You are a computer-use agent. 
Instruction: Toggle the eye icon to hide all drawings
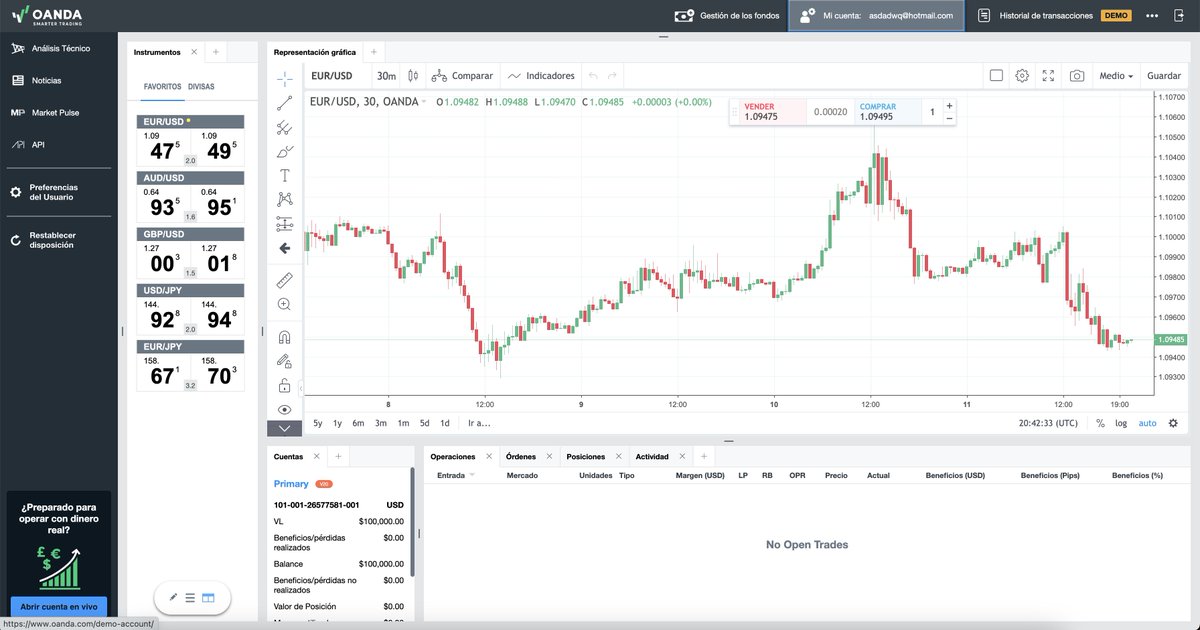tap(285, 410)
